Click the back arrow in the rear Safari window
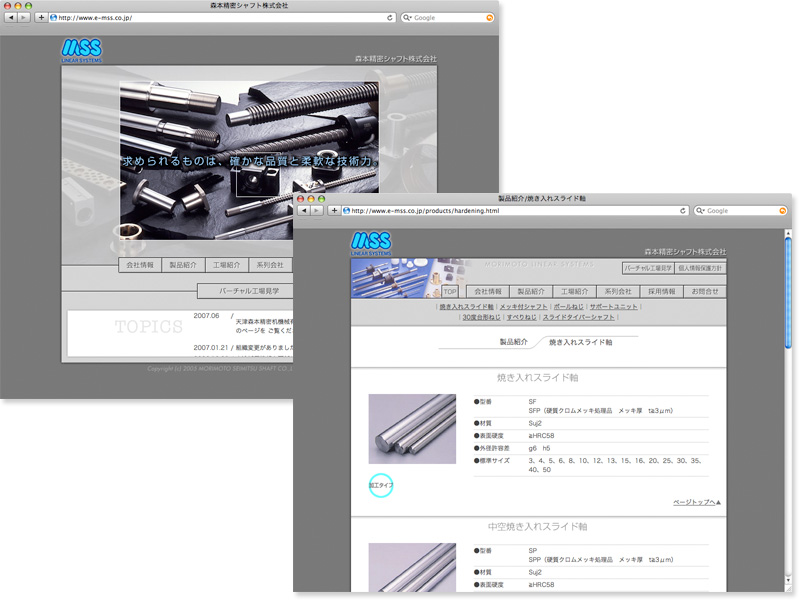800x600 pixels. (11, 18)
